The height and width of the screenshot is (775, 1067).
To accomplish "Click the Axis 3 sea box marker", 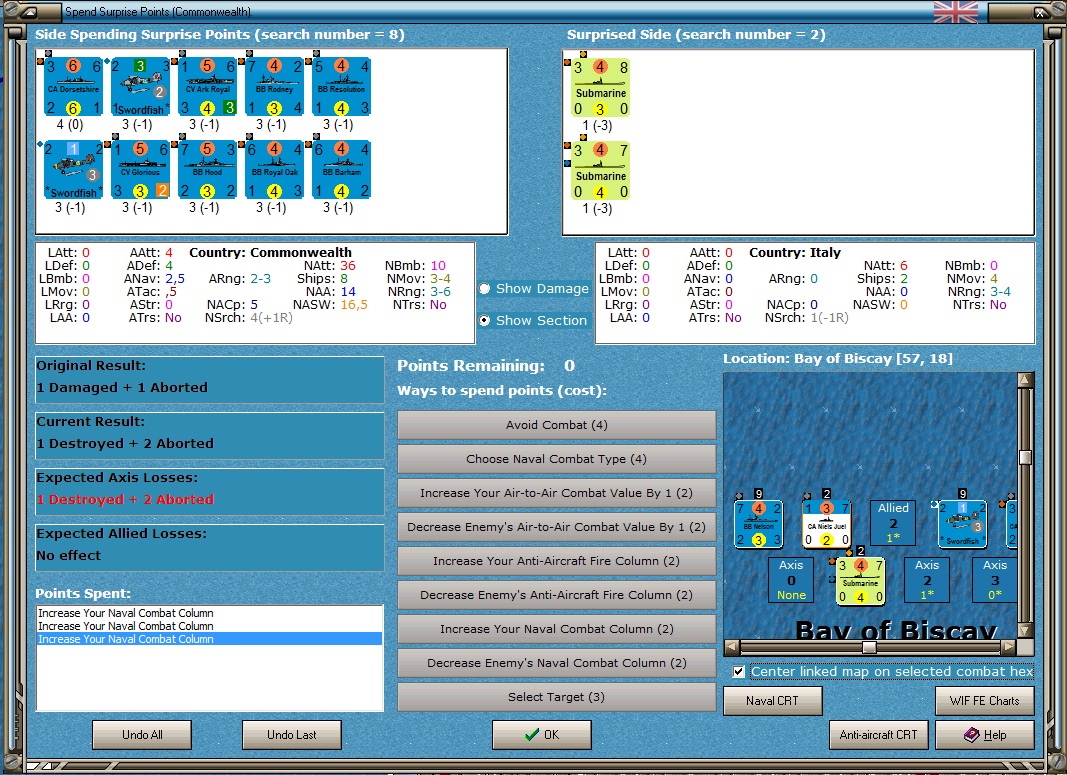I will 994,580.
